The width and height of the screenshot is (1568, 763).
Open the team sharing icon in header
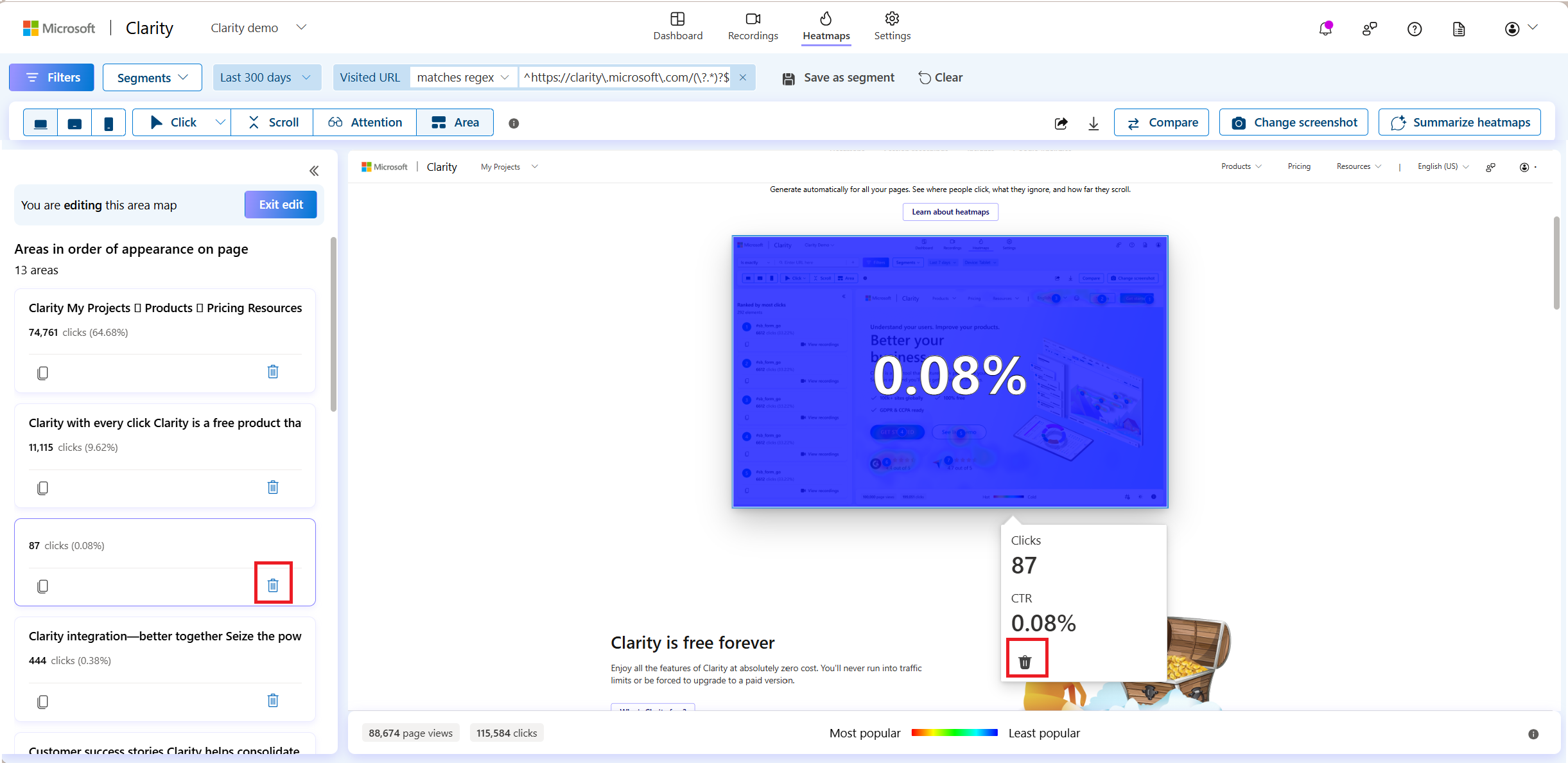pos(1370,29)
